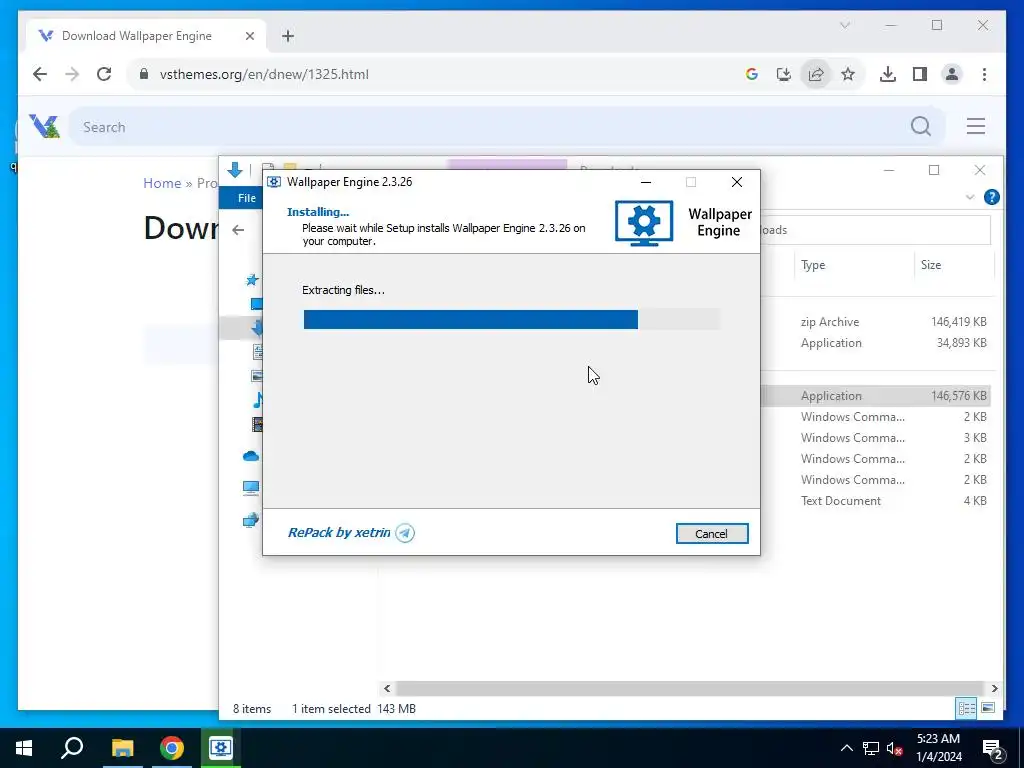Click the installer progress bar

(x=512, y=319)
